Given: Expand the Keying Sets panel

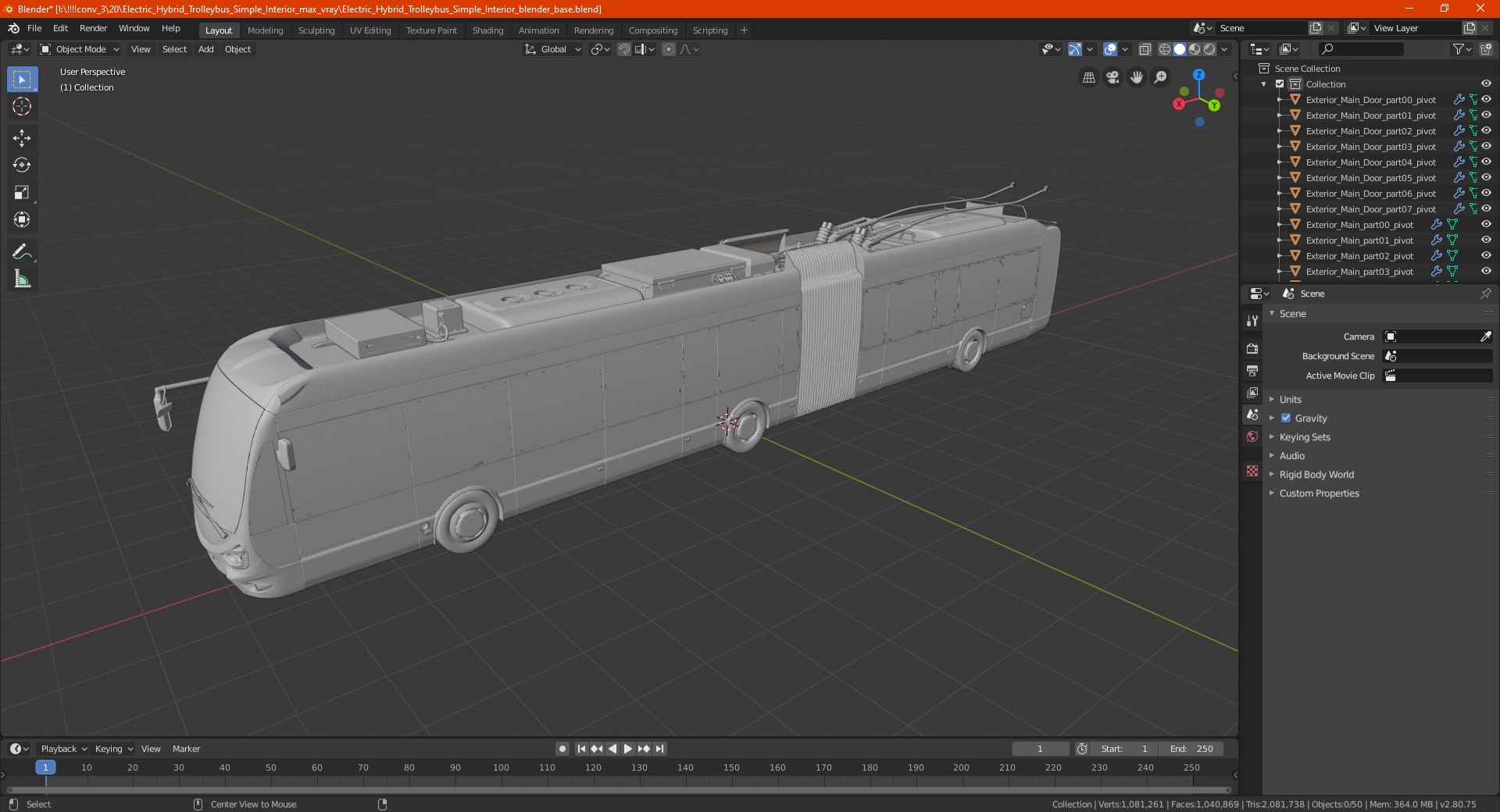Looking at the screenshot, I should click(1304, 436).
